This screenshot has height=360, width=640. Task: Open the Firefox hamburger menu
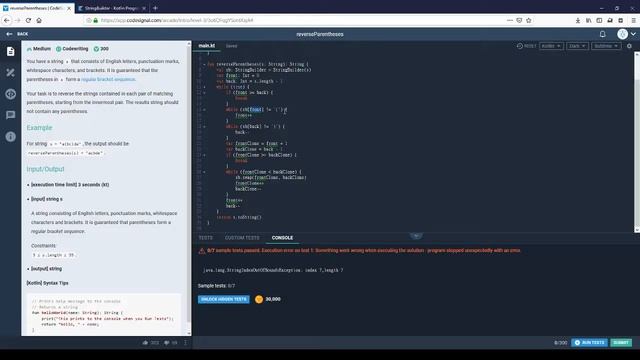point(633,20)
